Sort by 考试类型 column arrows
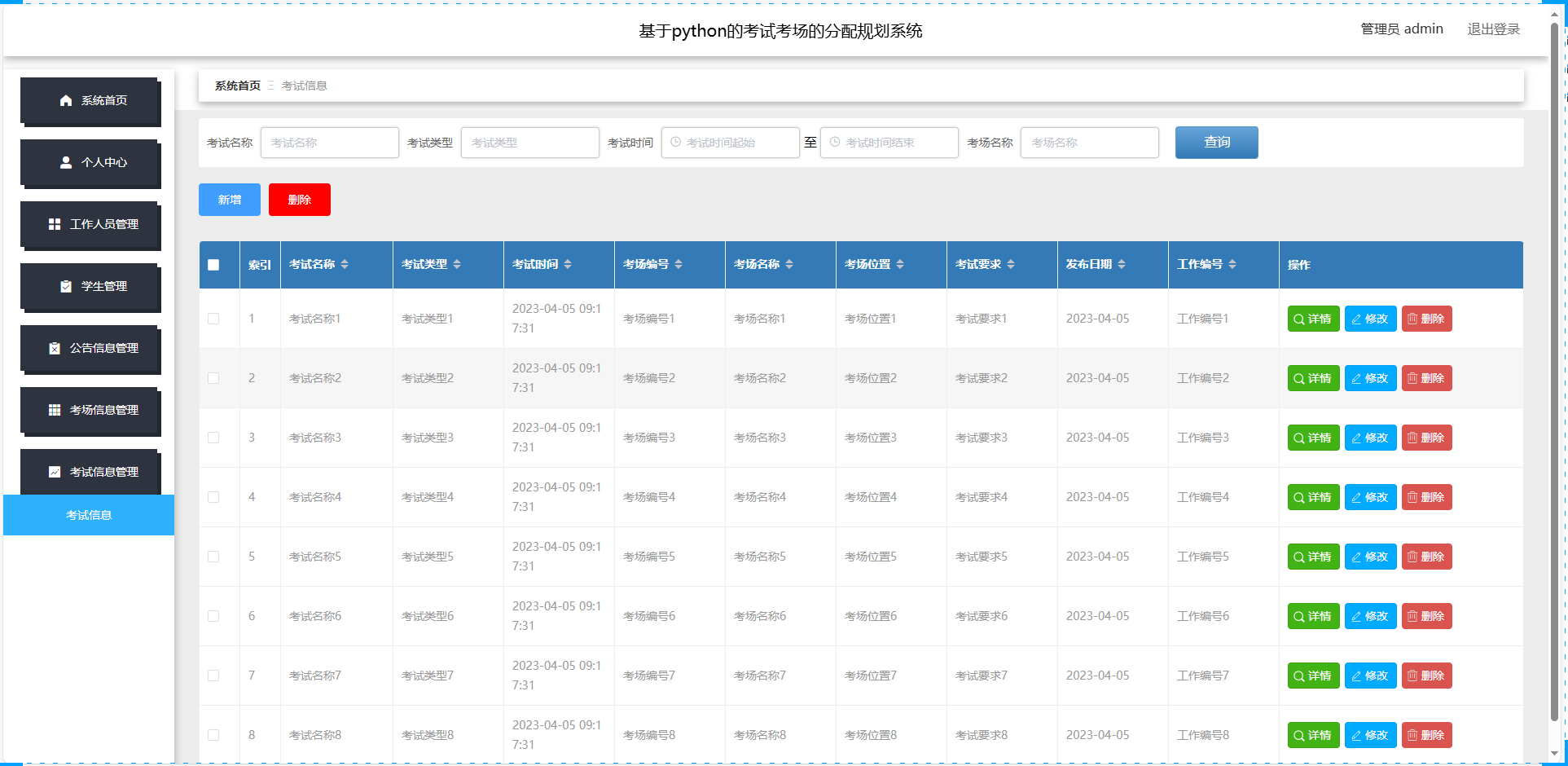Image resolution: width=1568 pixels, height=766 pixels. [x=457, y=264]
